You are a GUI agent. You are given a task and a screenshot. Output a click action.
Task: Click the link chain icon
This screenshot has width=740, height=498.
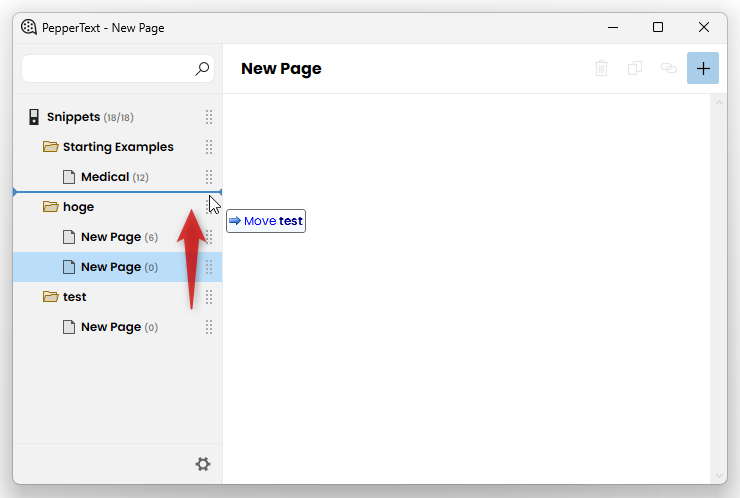point(668,68)
